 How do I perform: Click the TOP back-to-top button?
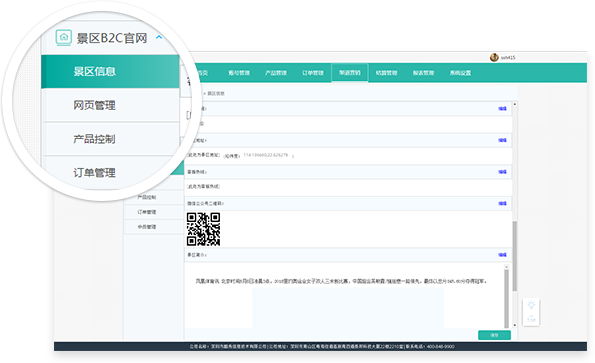click(x=531, y=319)
